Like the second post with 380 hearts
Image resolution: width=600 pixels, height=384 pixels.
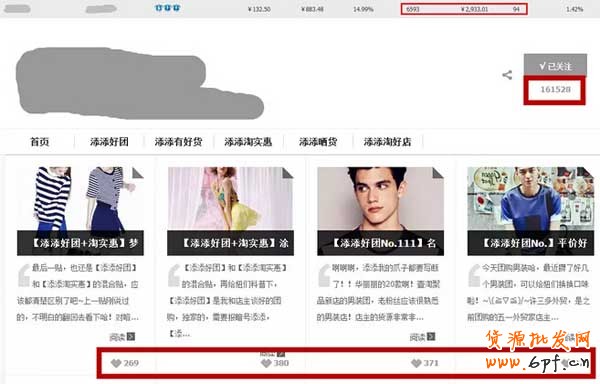tap(275, 363)
